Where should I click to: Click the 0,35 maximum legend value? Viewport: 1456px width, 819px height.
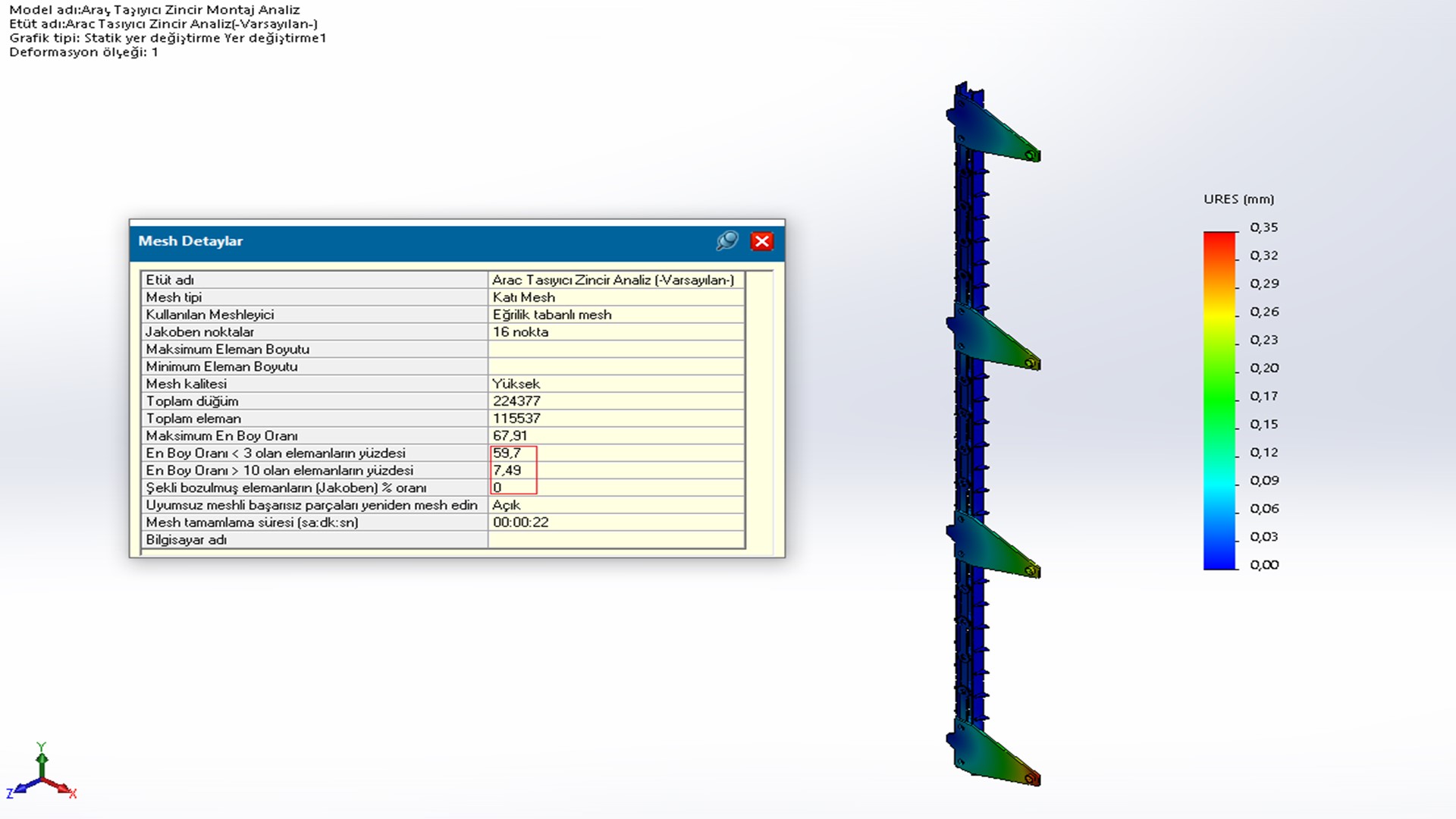coord(1264,227)
